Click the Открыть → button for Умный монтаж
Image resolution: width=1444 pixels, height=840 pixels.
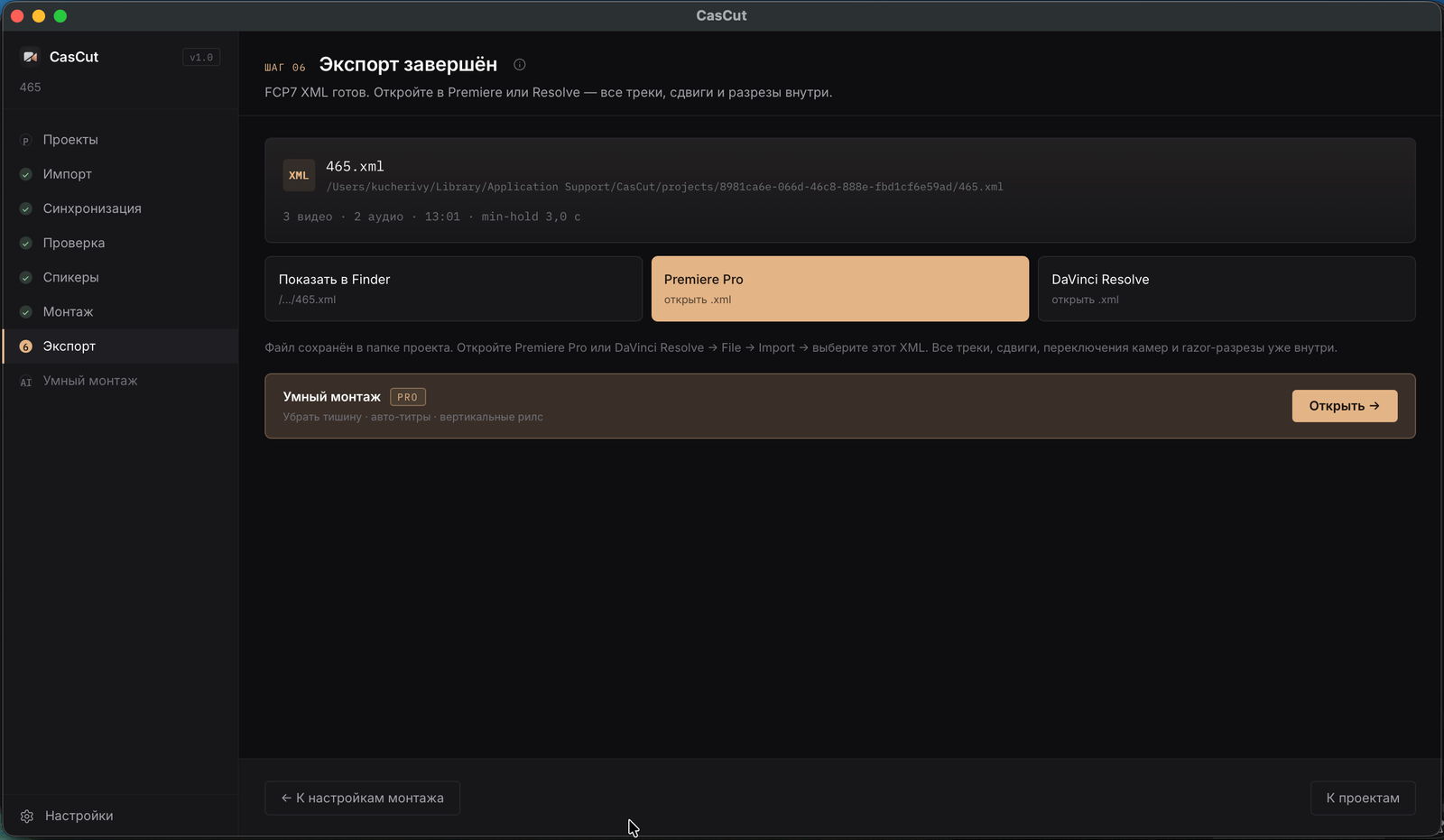1345,406
